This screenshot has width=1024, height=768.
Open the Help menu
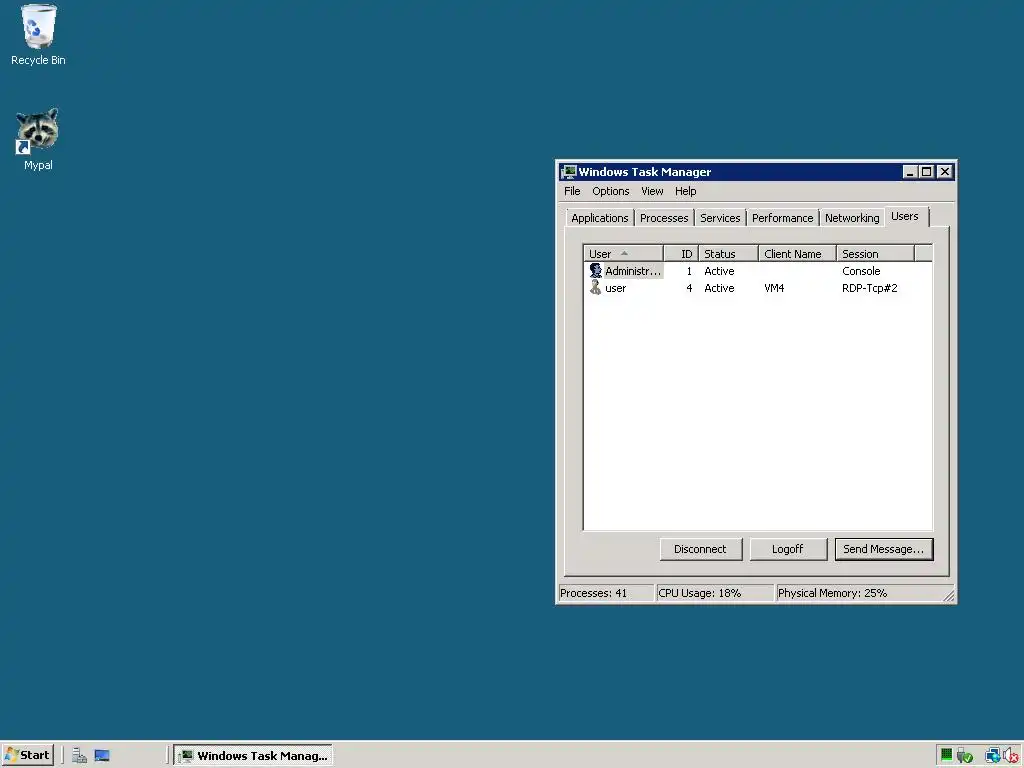(686, 191)
